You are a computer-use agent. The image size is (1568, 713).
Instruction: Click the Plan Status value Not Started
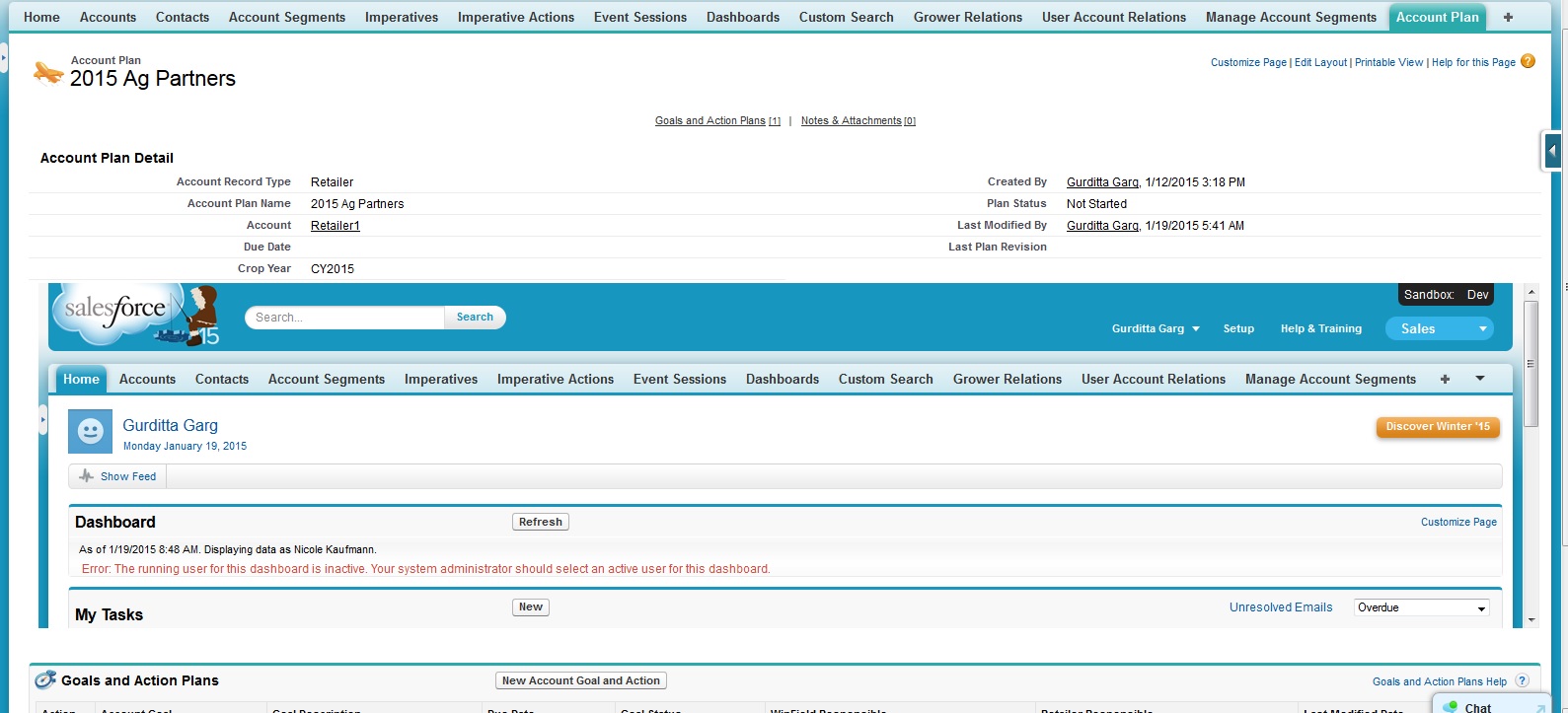click(x=1096, y=204)
